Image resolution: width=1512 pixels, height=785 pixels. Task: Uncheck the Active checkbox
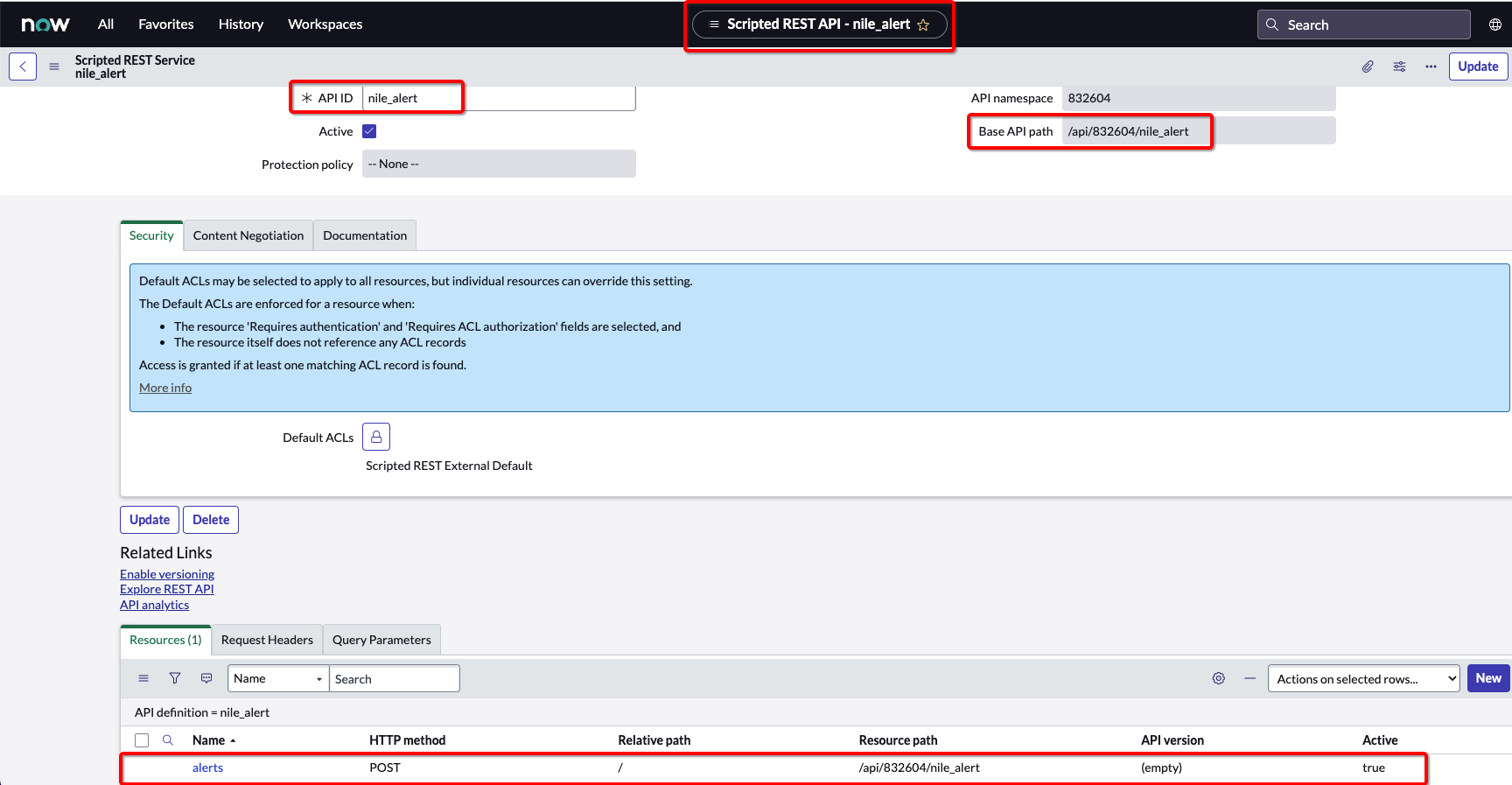point(369,131)
